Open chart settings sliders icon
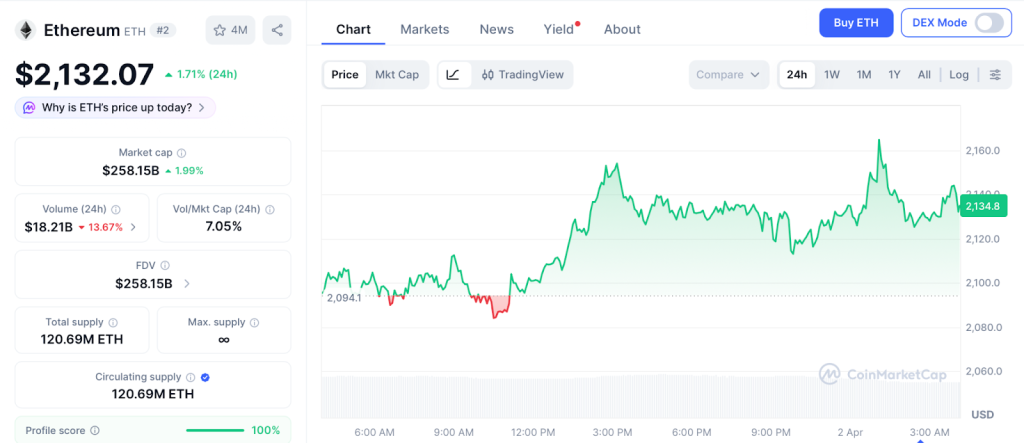Screen dimensions: 1024x443 (995, 75)
